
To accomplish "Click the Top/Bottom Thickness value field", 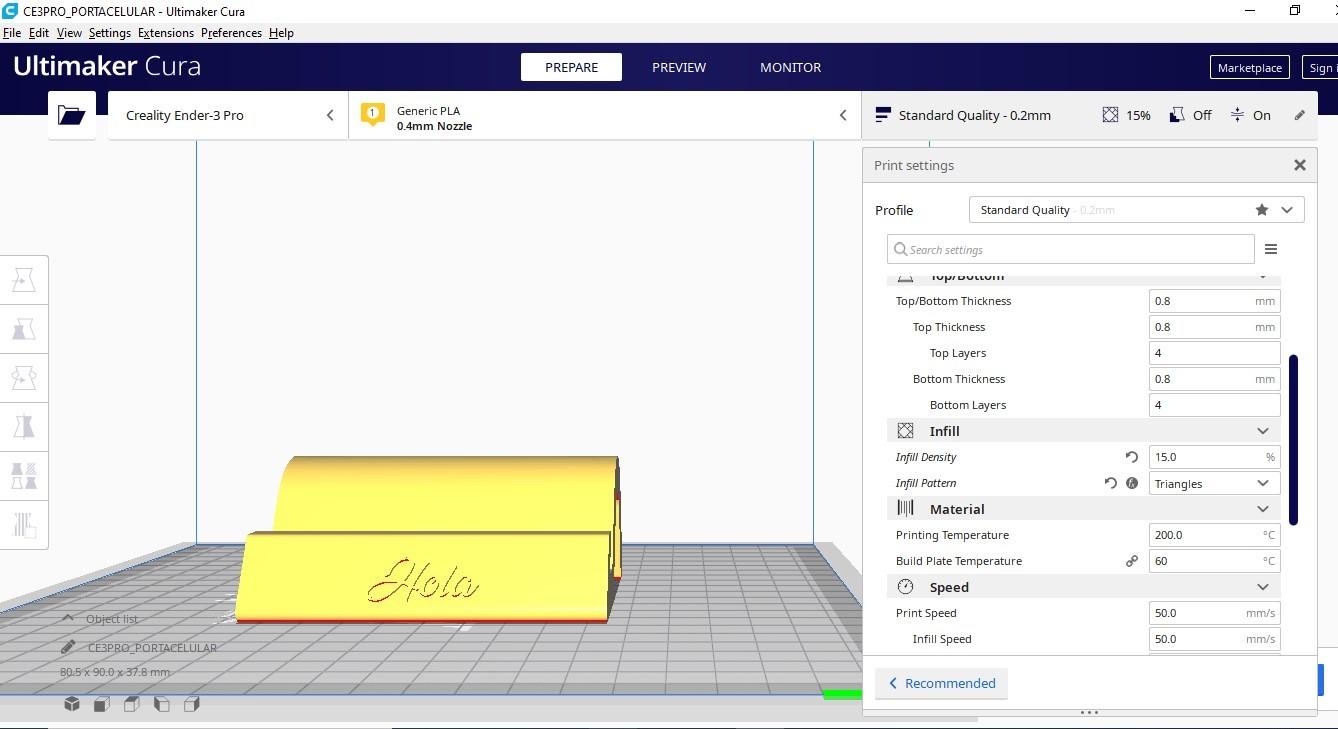I will click(1214, 301).
